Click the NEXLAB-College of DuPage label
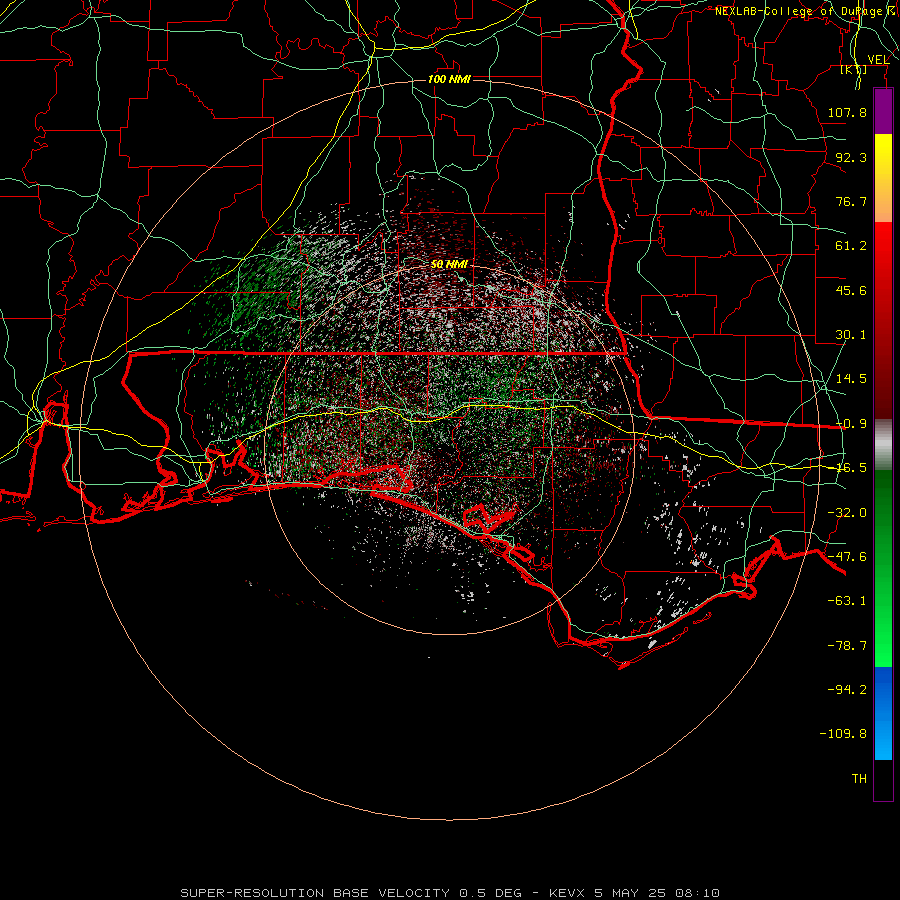Viewport: 900px width, 900px height. [x=806, y=11]
